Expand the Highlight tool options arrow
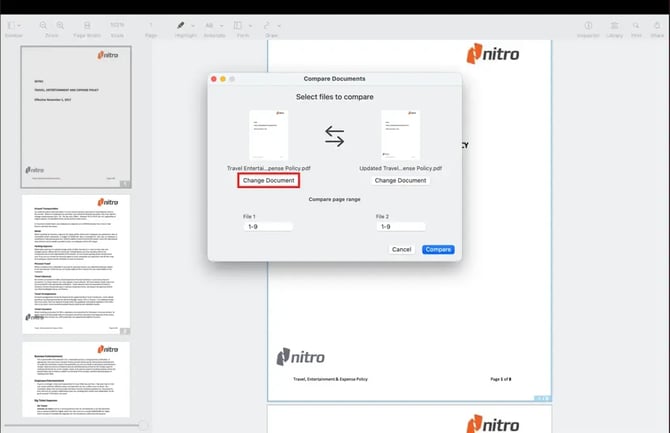Screen dimensions: 670x433 coord(193,26)
